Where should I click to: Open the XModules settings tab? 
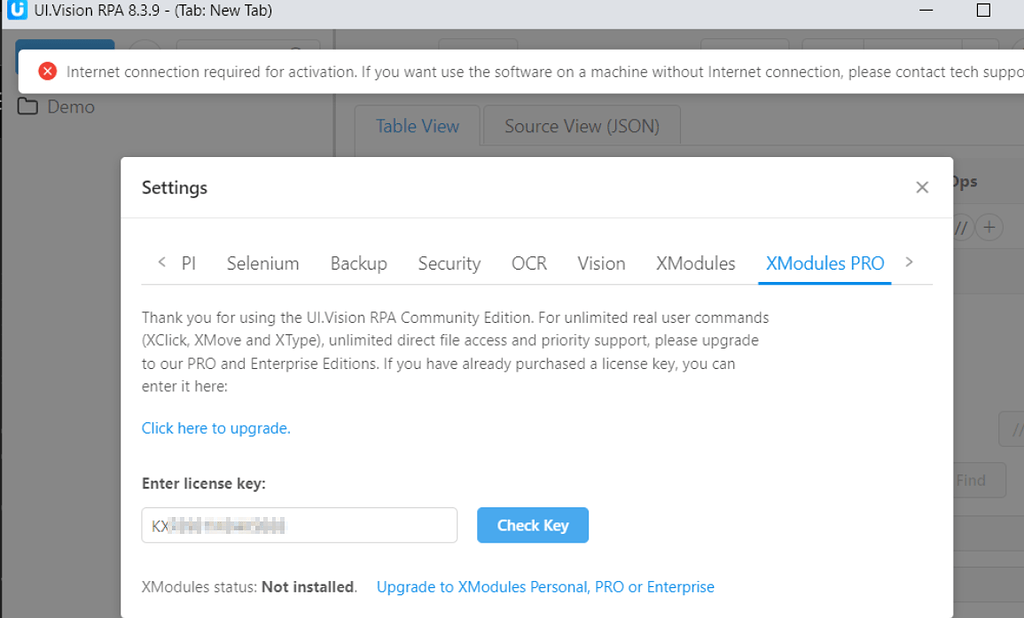695,263
